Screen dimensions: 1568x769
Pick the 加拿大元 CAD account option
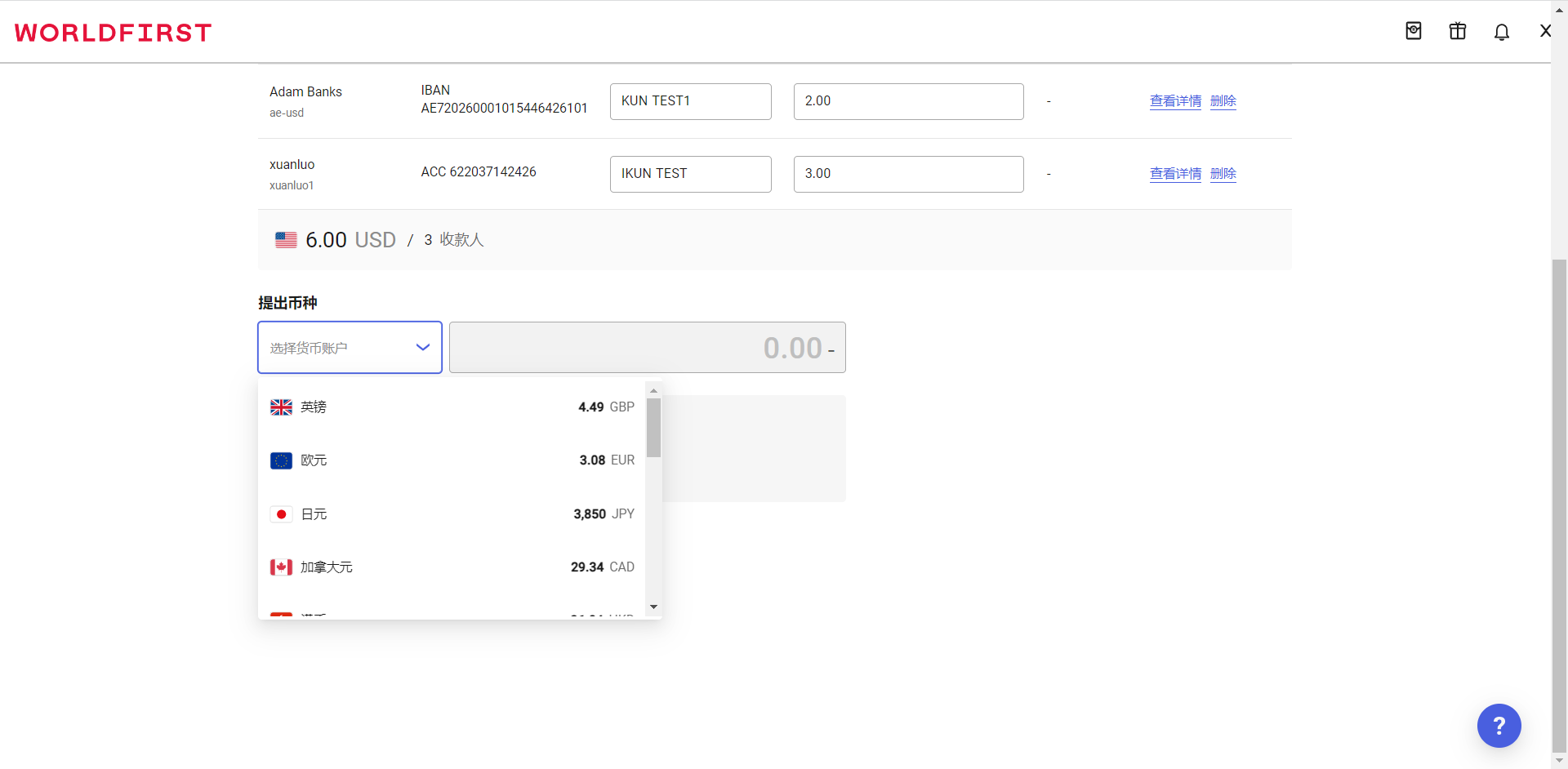click(x=452, y=567)
